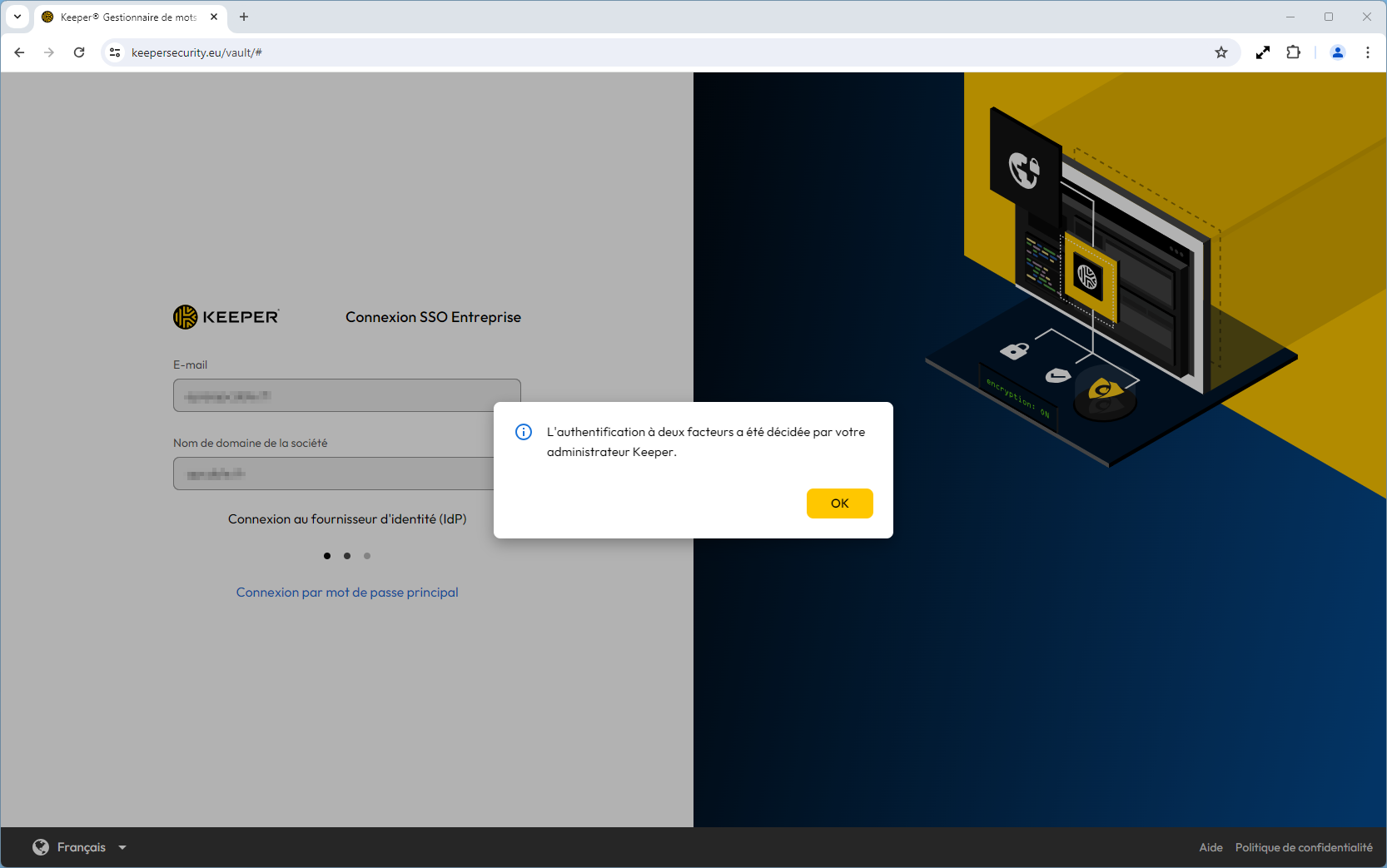
Task: Expand the tab search chevron
Action: click(x=17, y=17)
